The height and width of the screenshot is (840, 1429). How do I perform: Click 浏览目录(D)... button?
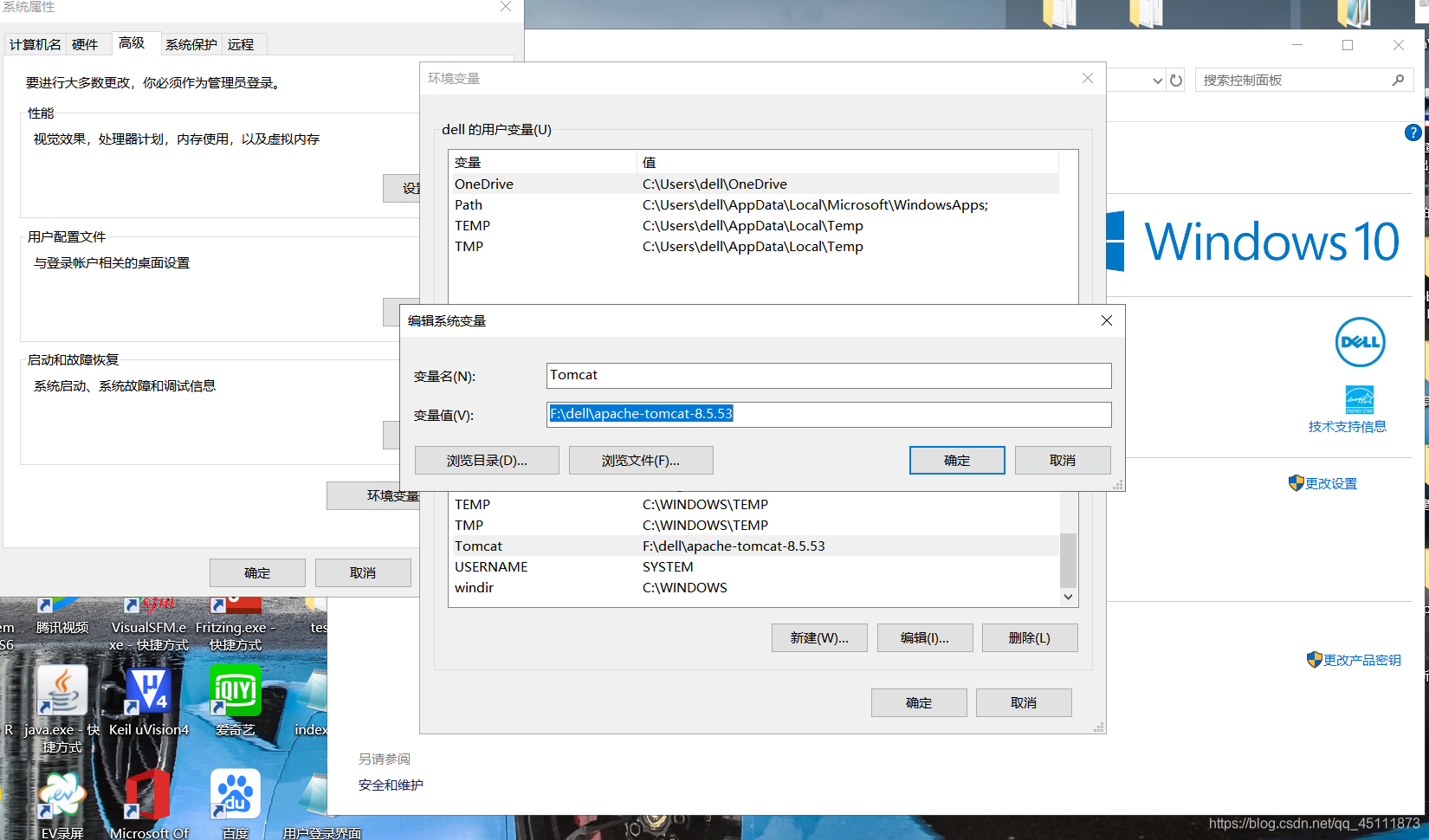click(x=487, y=461)
